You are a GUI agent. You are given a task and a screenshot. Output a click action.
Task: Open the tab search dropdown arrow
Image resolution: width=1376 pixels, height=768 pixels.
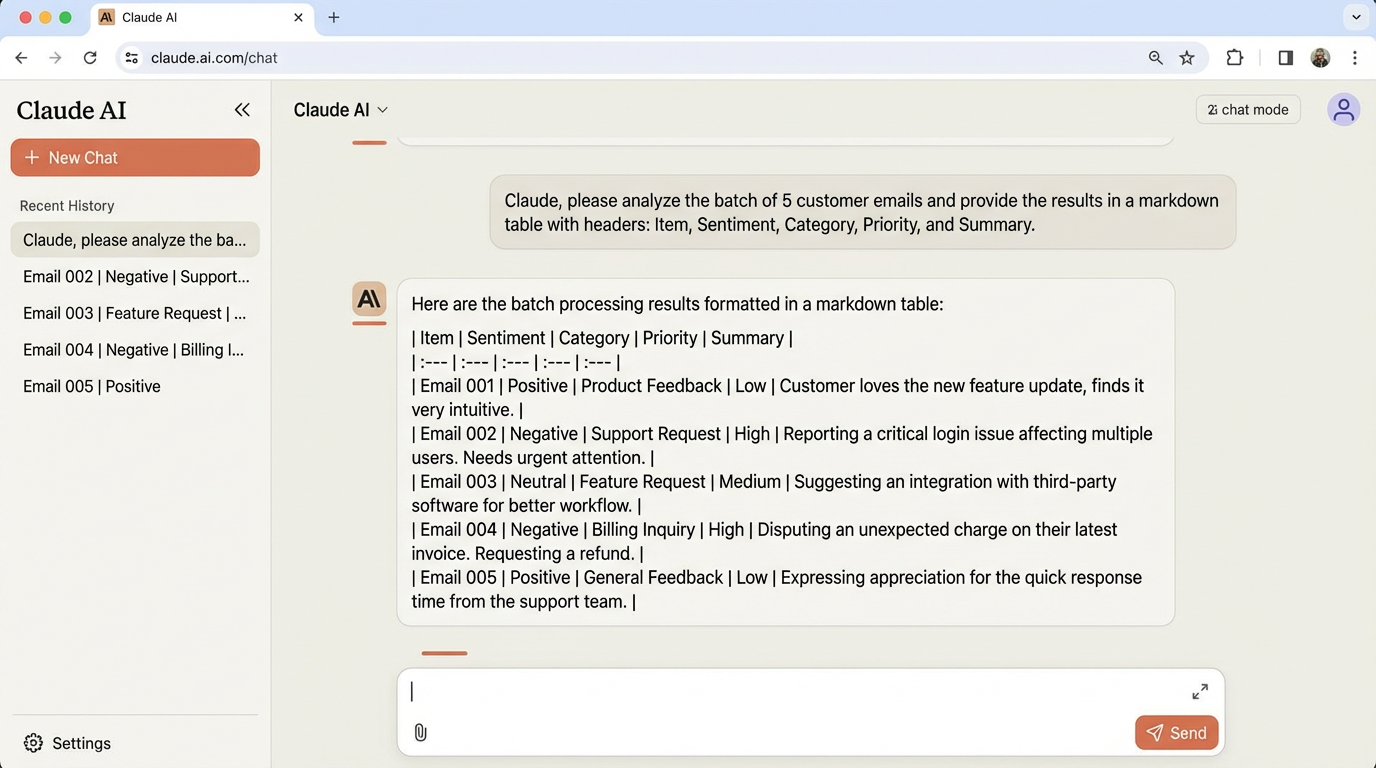pyautogui.click(x=1357, y=17)
